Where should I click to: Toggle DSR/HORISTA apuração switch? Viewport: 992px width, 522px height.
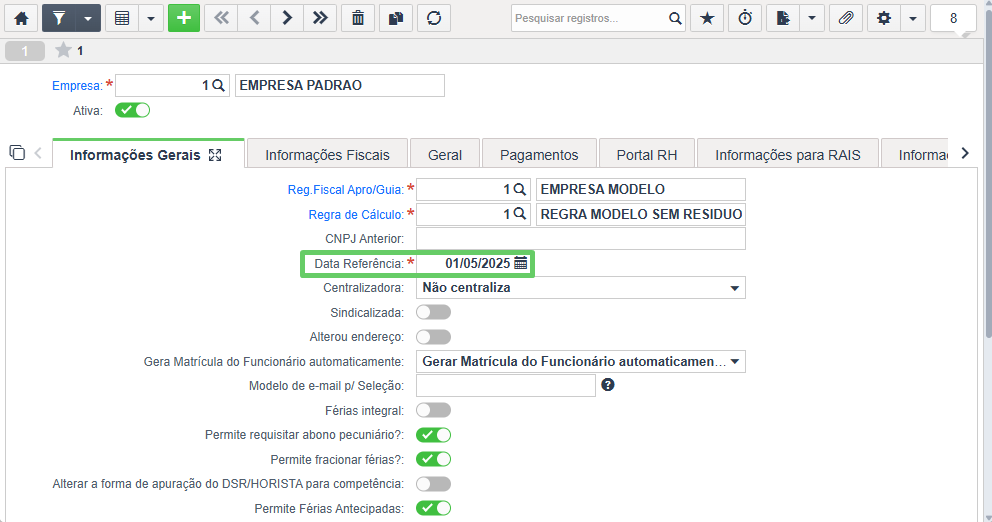[x=433, y=484]
